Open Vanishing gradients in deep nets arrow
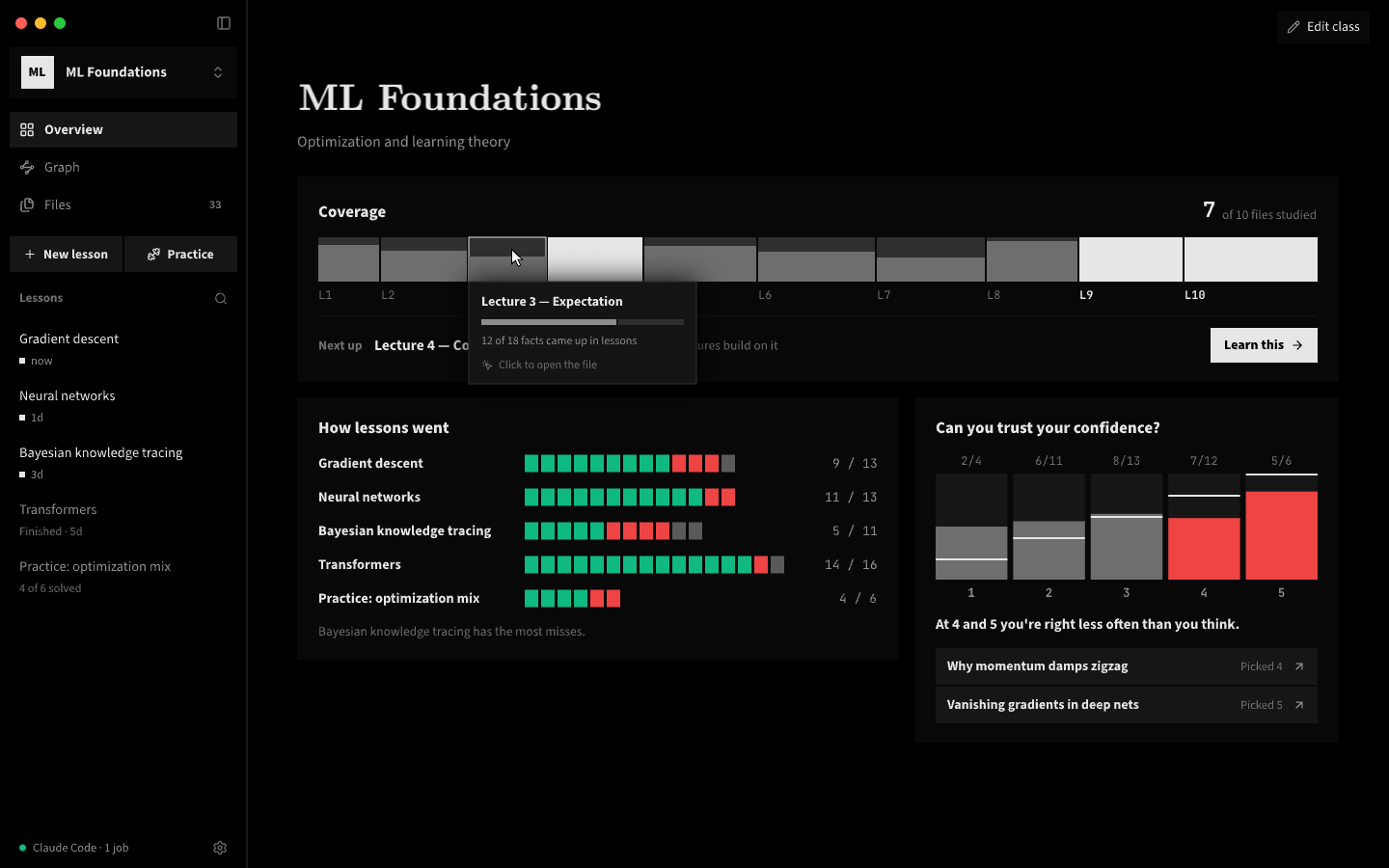Viewport: 1389px width, 868px height. click(x=1299, y=705)
